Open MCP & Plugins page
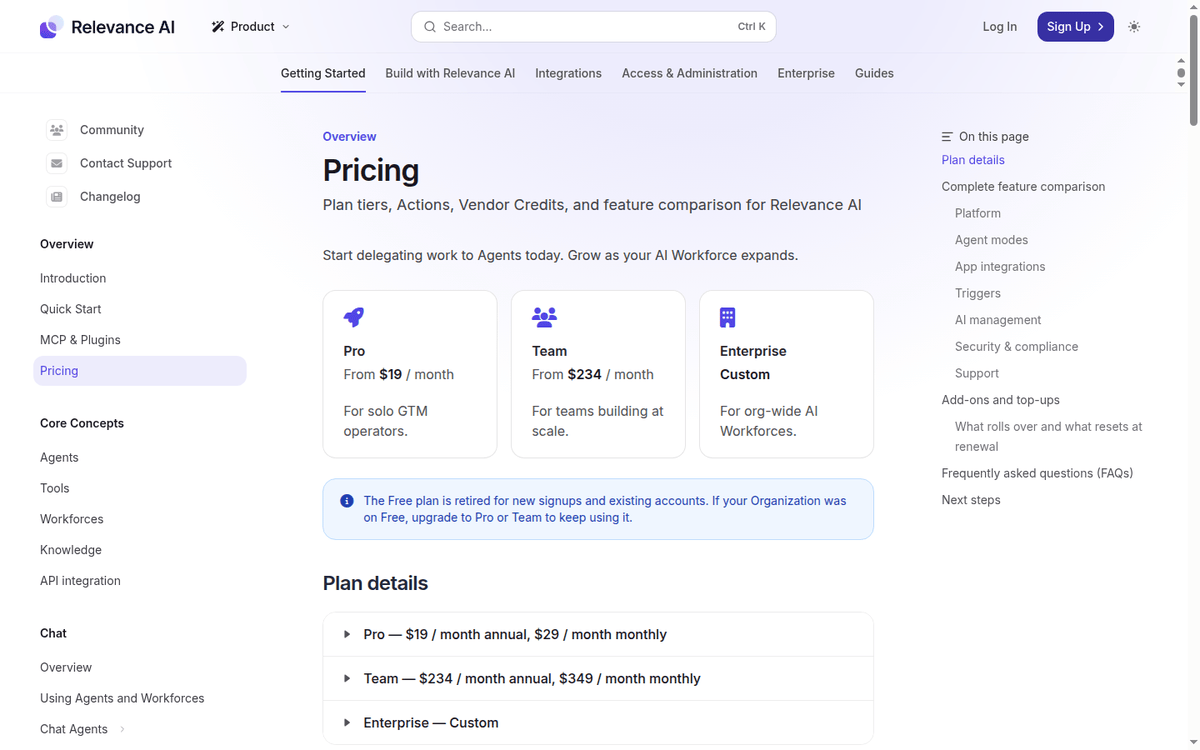 80,340
